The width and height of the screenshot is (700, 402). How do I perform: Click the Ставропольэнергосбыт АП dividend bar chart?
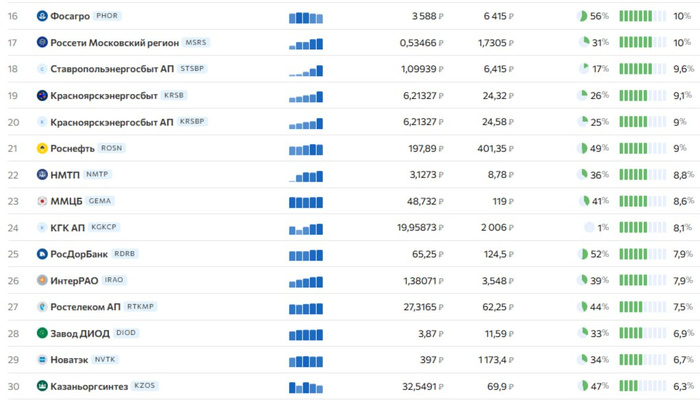[x=306, y=71]
